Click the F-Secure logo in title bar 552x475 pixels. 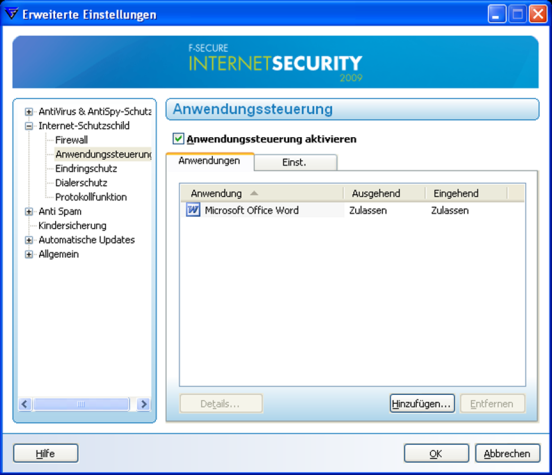[12, 14]
